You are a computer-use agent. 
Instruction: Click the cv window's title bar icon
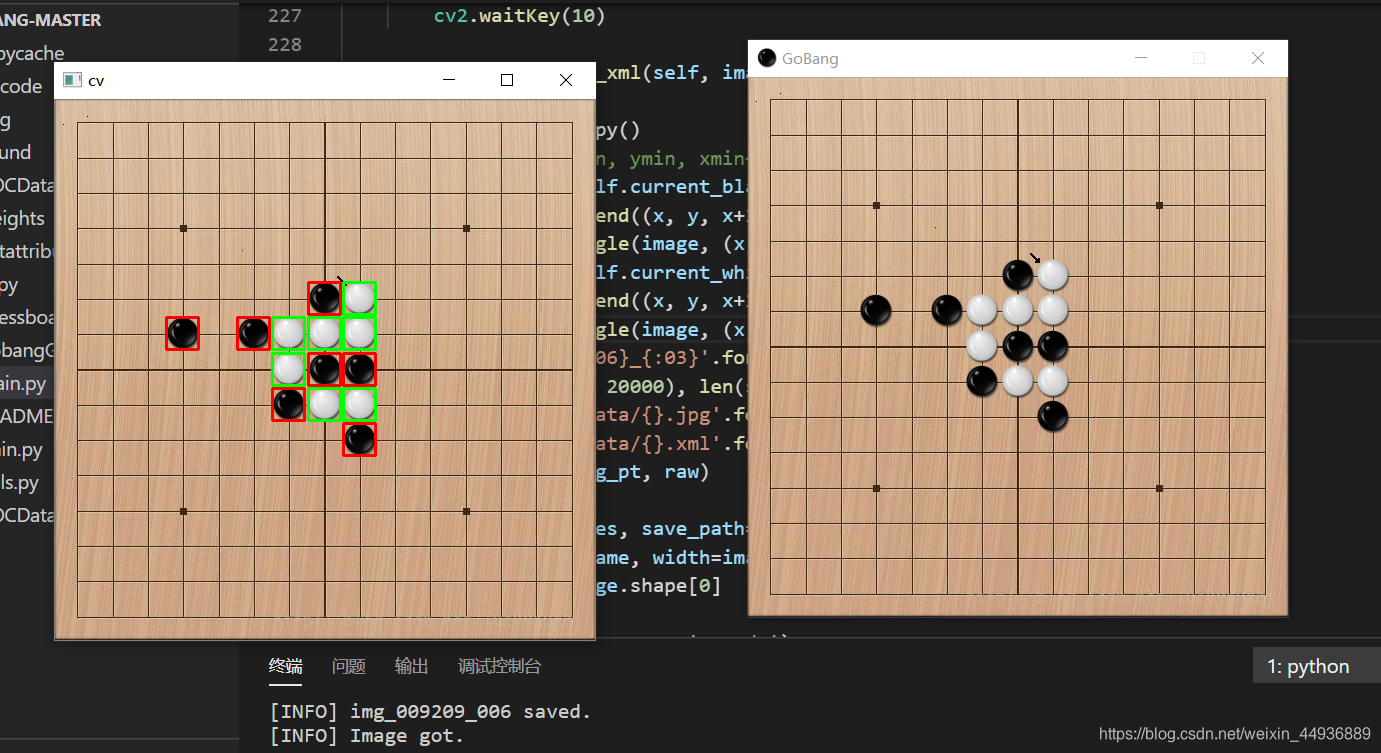[x=72, y=80]
